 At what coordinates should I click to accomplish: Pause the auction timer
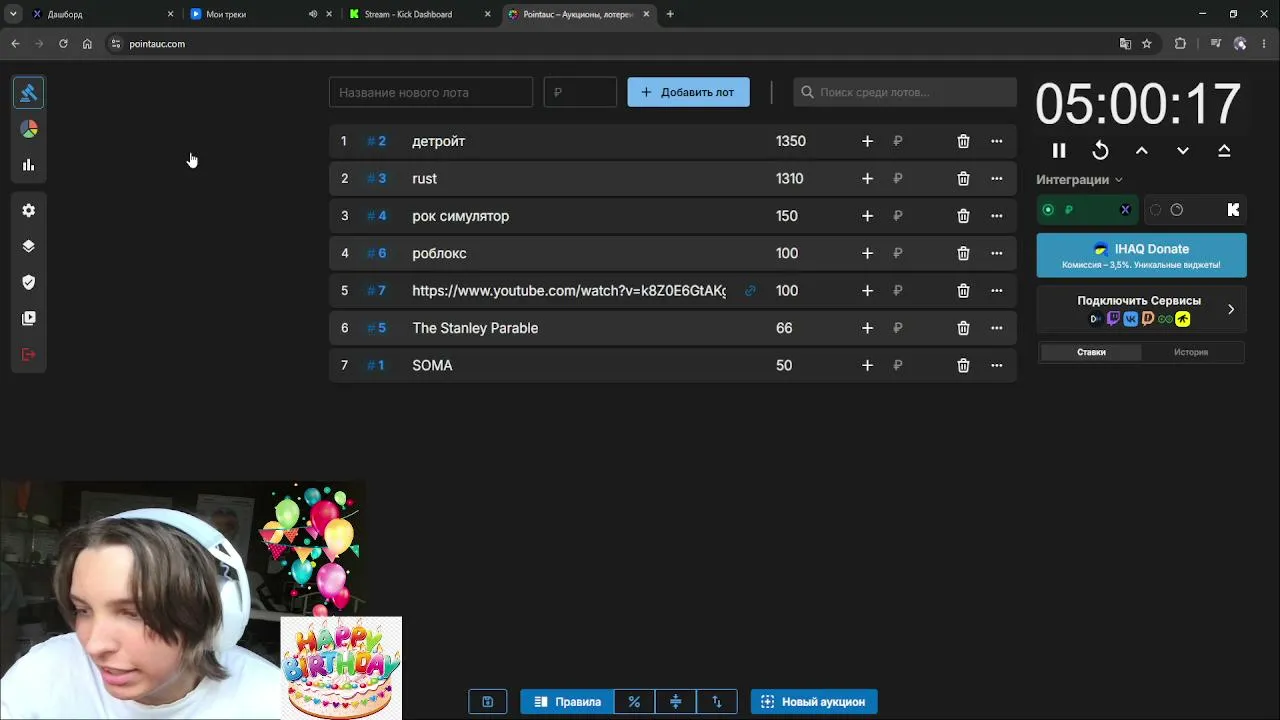(1059, 151)
